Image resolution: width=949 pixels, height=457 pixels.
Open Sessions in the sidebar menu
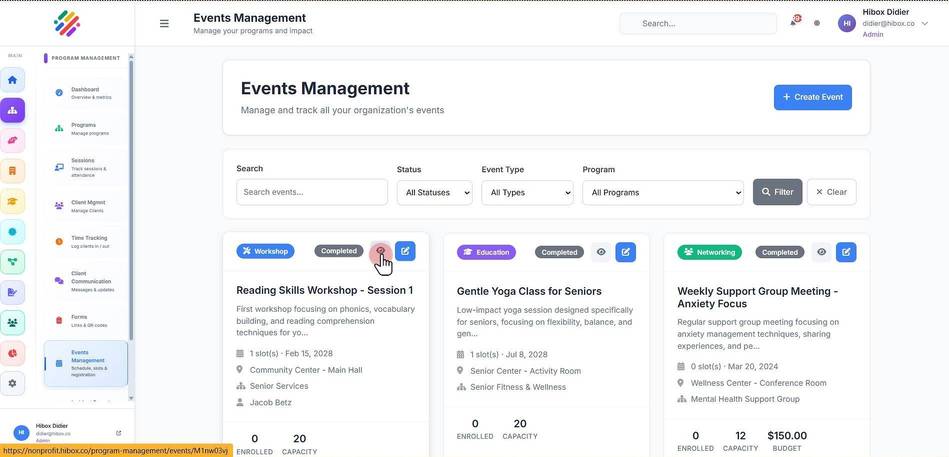[x=85, y=167]
